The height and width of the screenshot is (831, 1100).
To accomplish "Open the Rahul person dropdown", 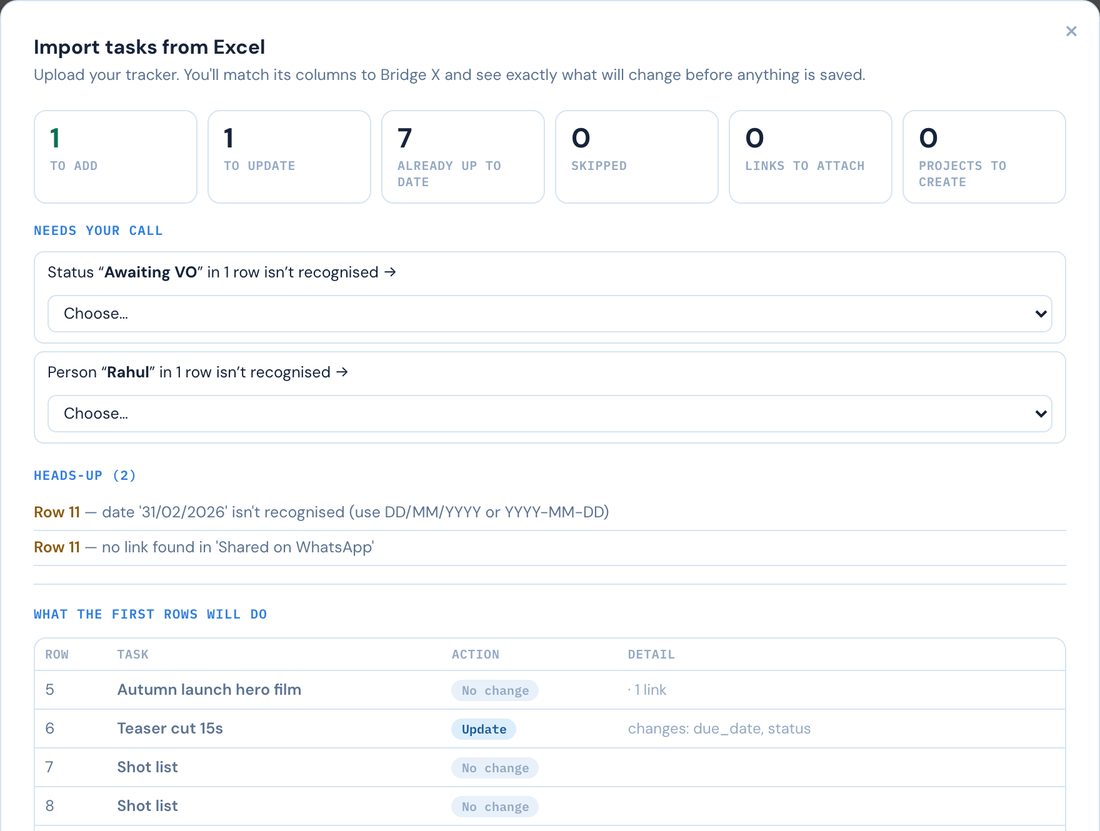I will [x=549, y=414].
